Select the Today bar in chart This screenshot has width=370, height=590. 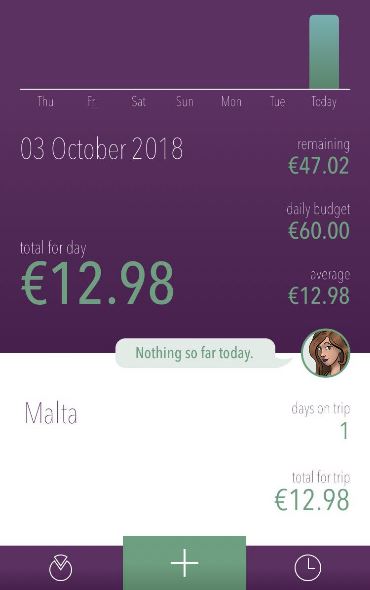pyautogui.click(x=324, y=52)
